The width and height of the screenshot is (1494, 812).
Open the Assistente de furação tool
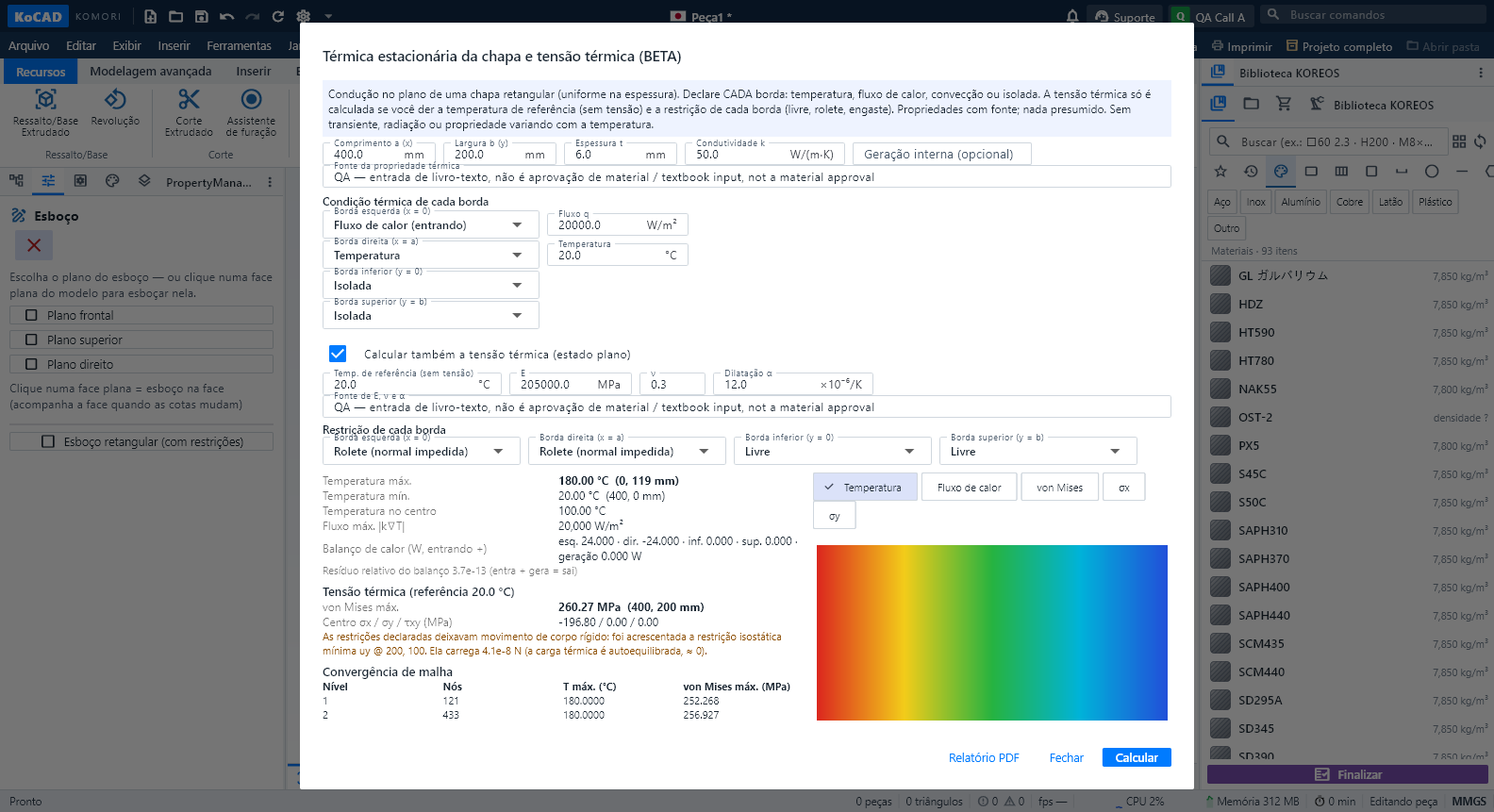[251, 112]
